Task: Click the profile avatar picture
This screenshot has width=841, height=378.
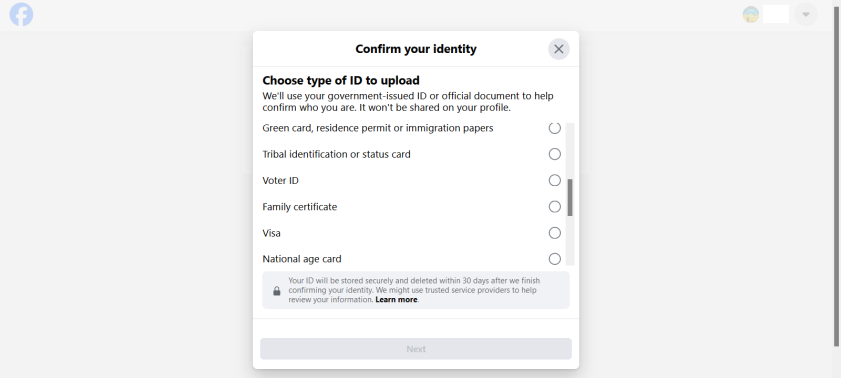Action: [751, 14]
